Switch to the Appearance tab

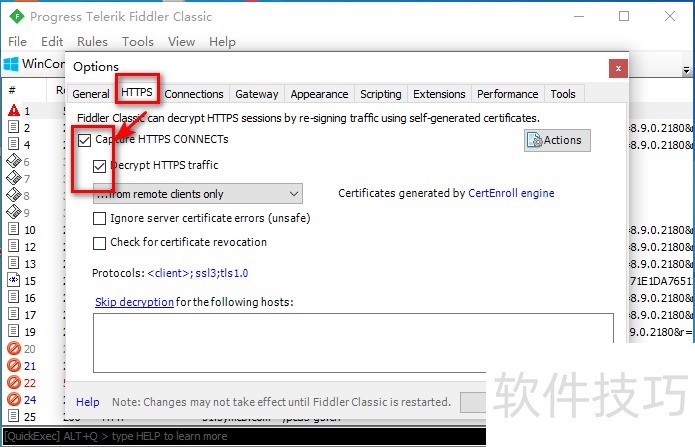[319, 94]
